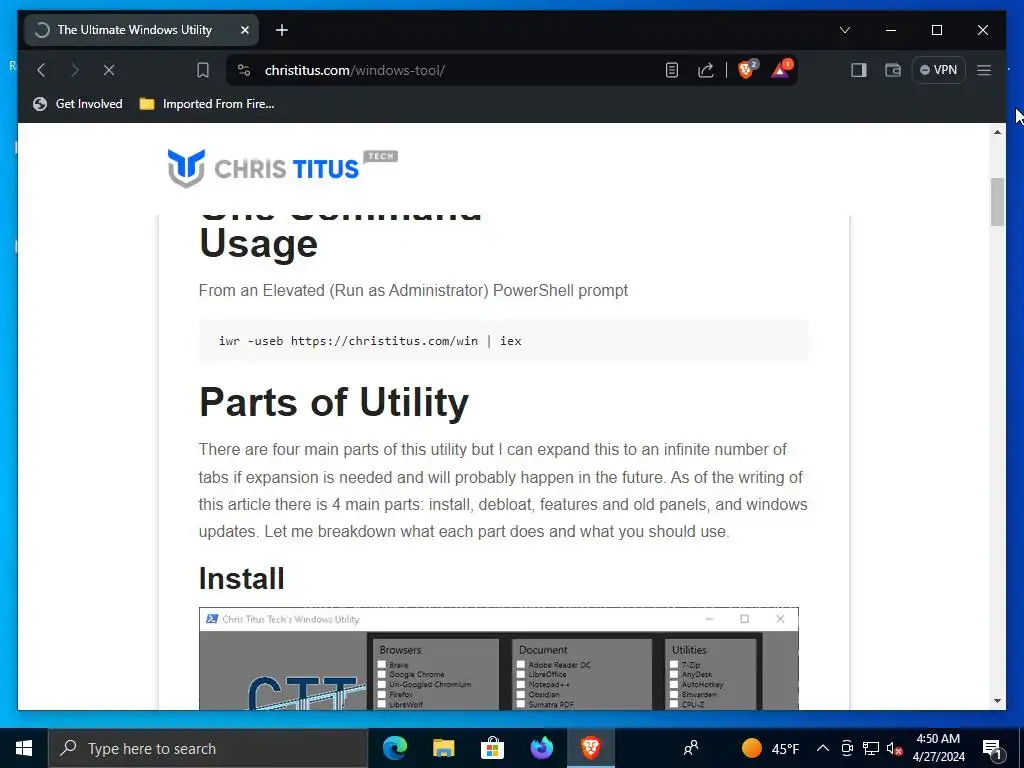Image resolution: width=1024 pixels, height=768 pixels.
Task: Click the page scrollbar up arrow
Action: (997, 132)
